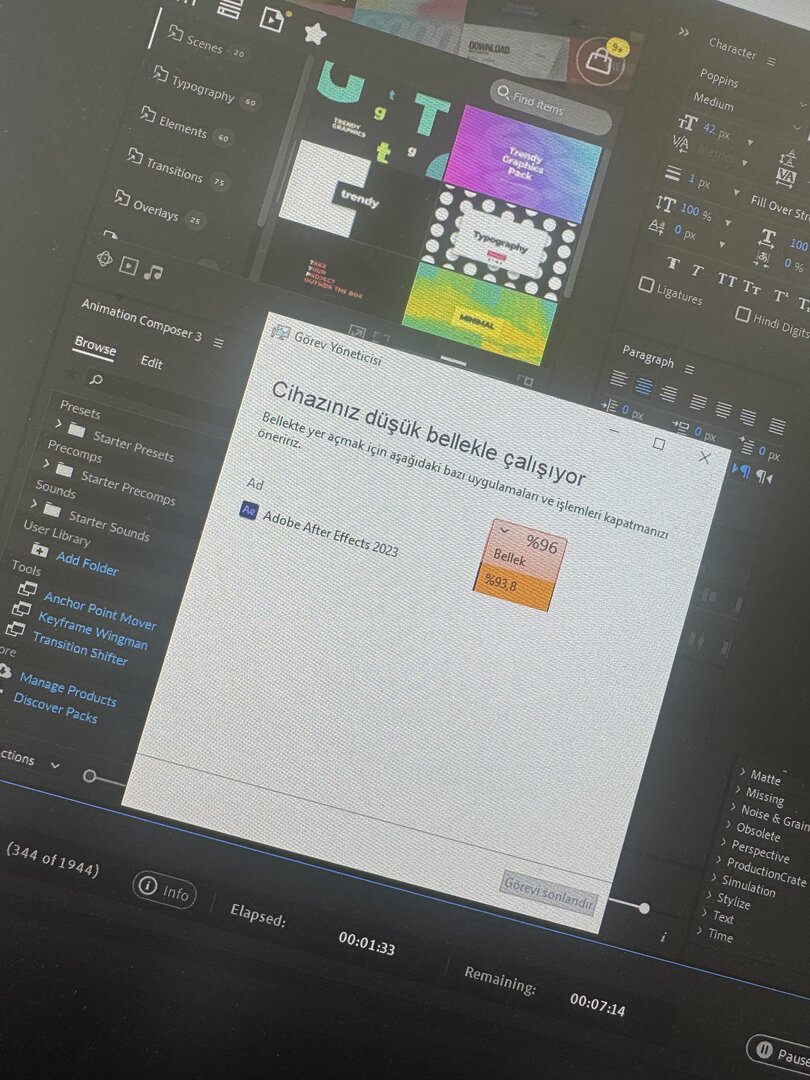Select the play box icon below Overlays

click(x=129, y=265)
